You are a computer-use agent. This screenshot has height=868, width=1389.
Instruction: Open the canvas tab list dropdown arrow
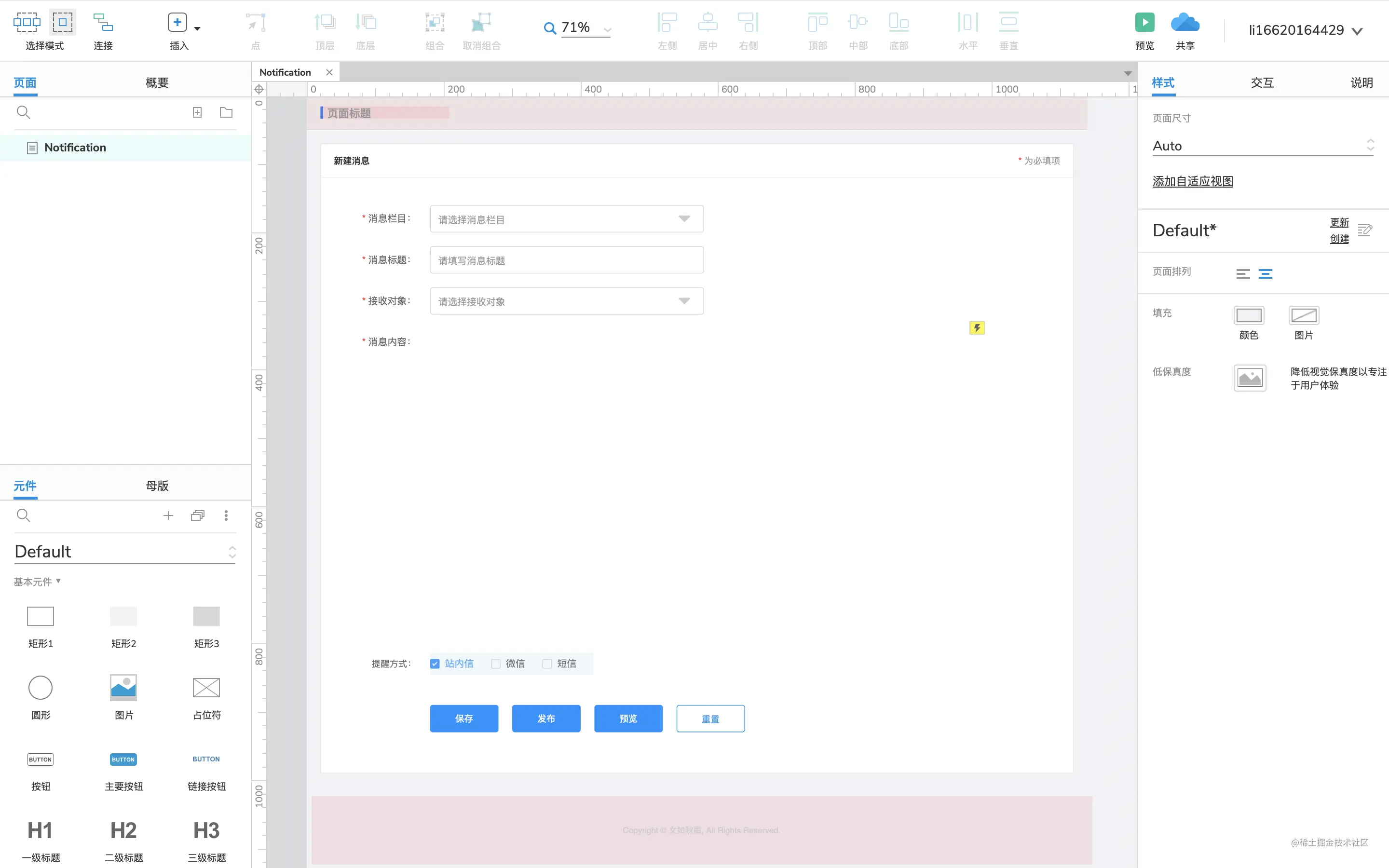(1128, 73)
